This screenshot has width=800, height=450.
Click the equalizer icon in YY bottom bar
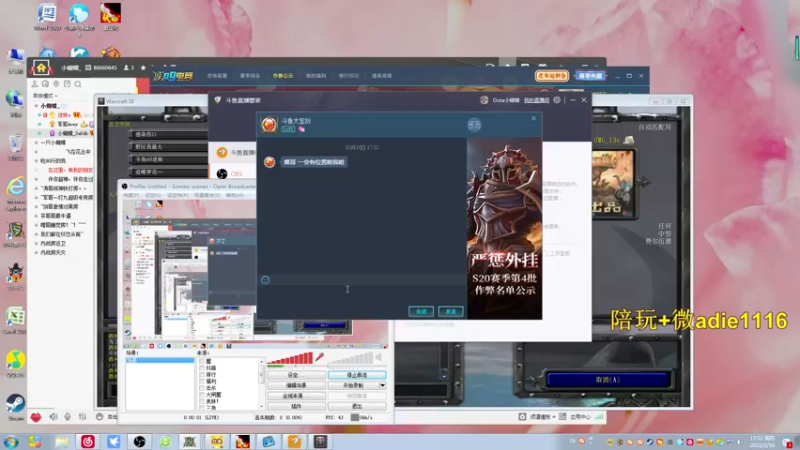82,417
